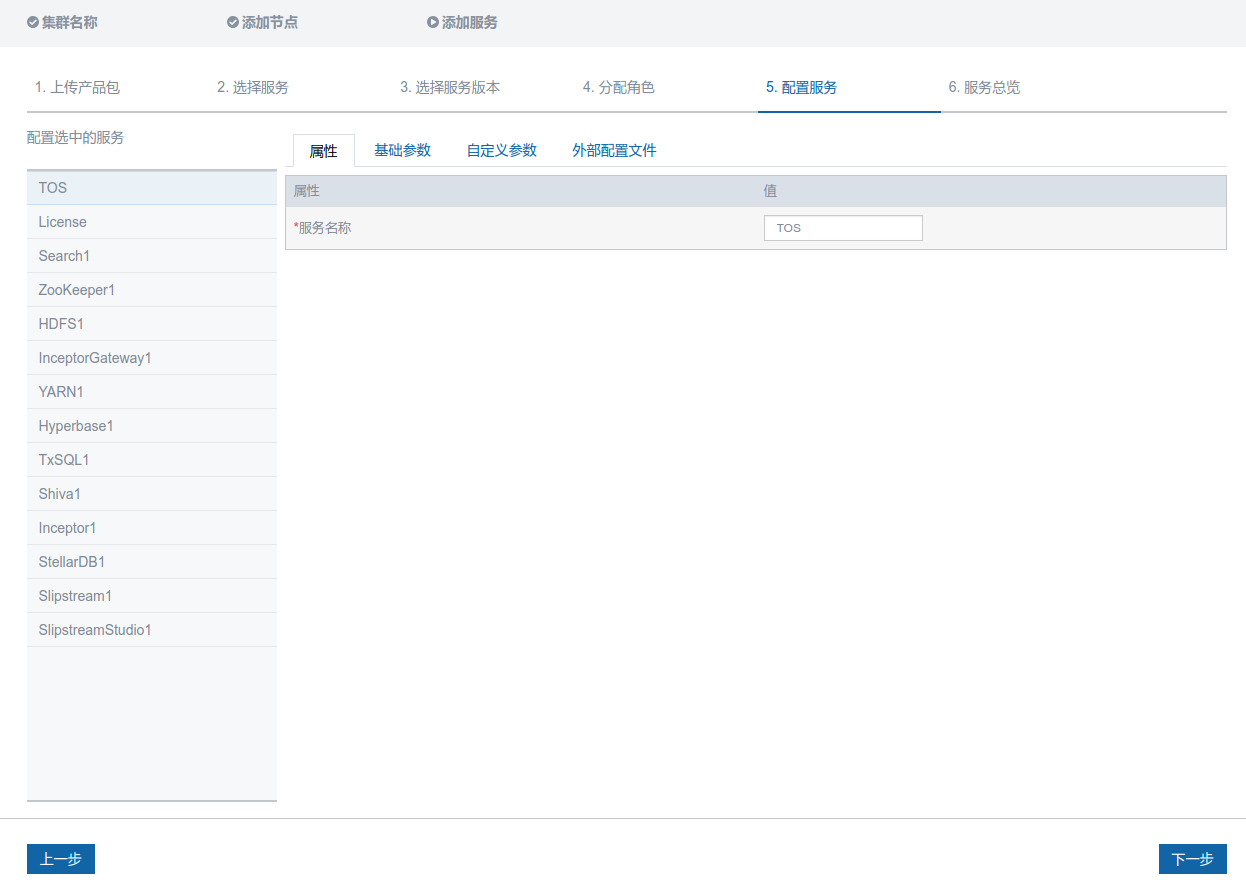Click the 下一步 button
Screen dimensions: 1246x883
point(1193,859)
